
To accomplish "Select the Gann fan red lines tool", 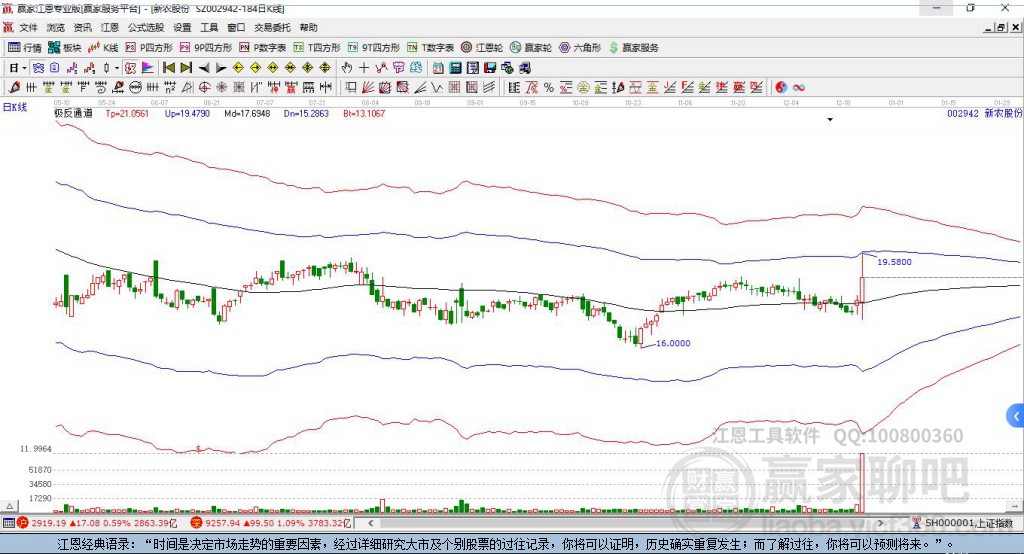I will click(368, 88).
